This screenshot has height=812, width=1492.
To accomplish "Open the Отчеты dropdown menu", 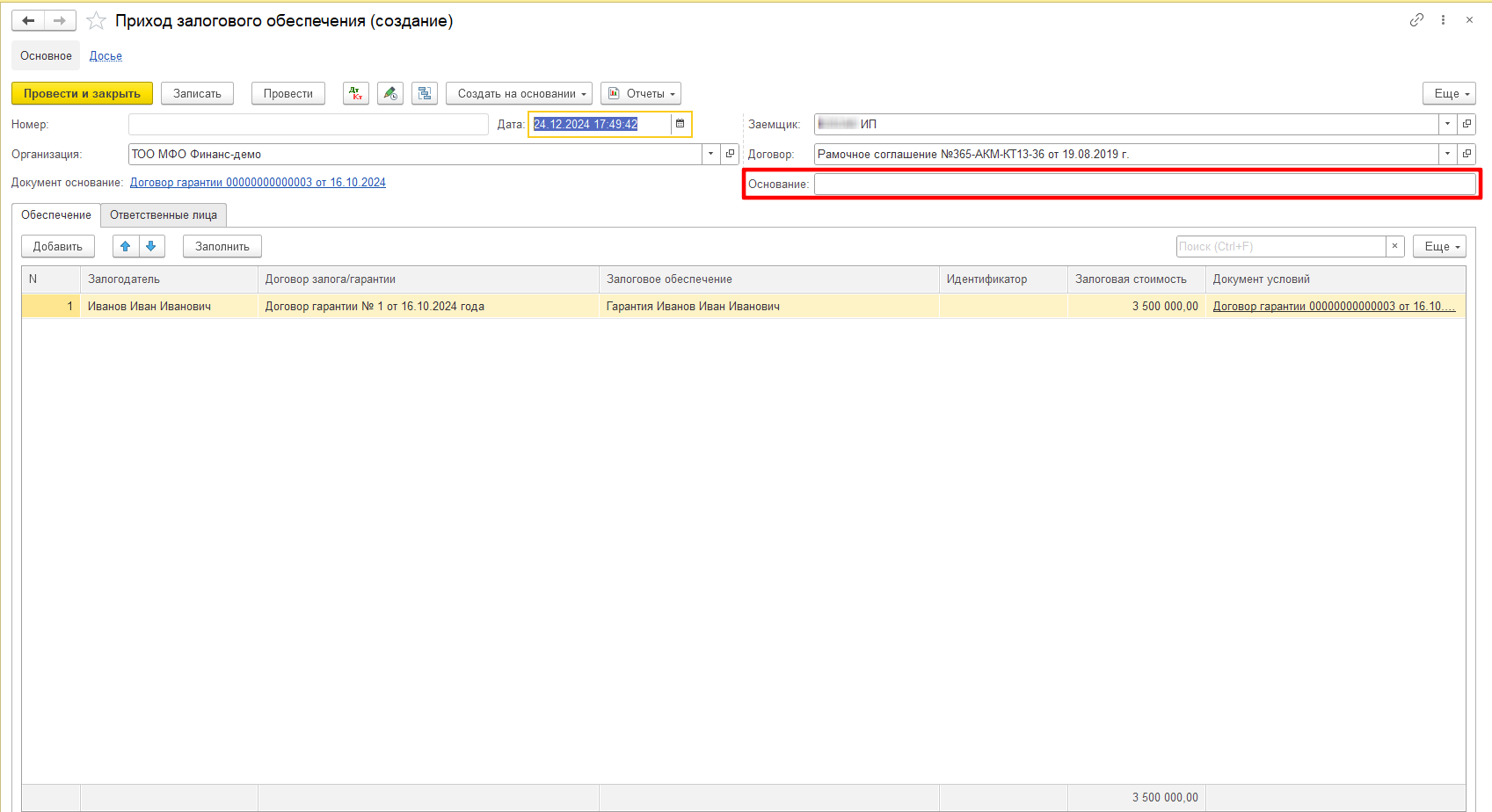I will tap(641, 93).
